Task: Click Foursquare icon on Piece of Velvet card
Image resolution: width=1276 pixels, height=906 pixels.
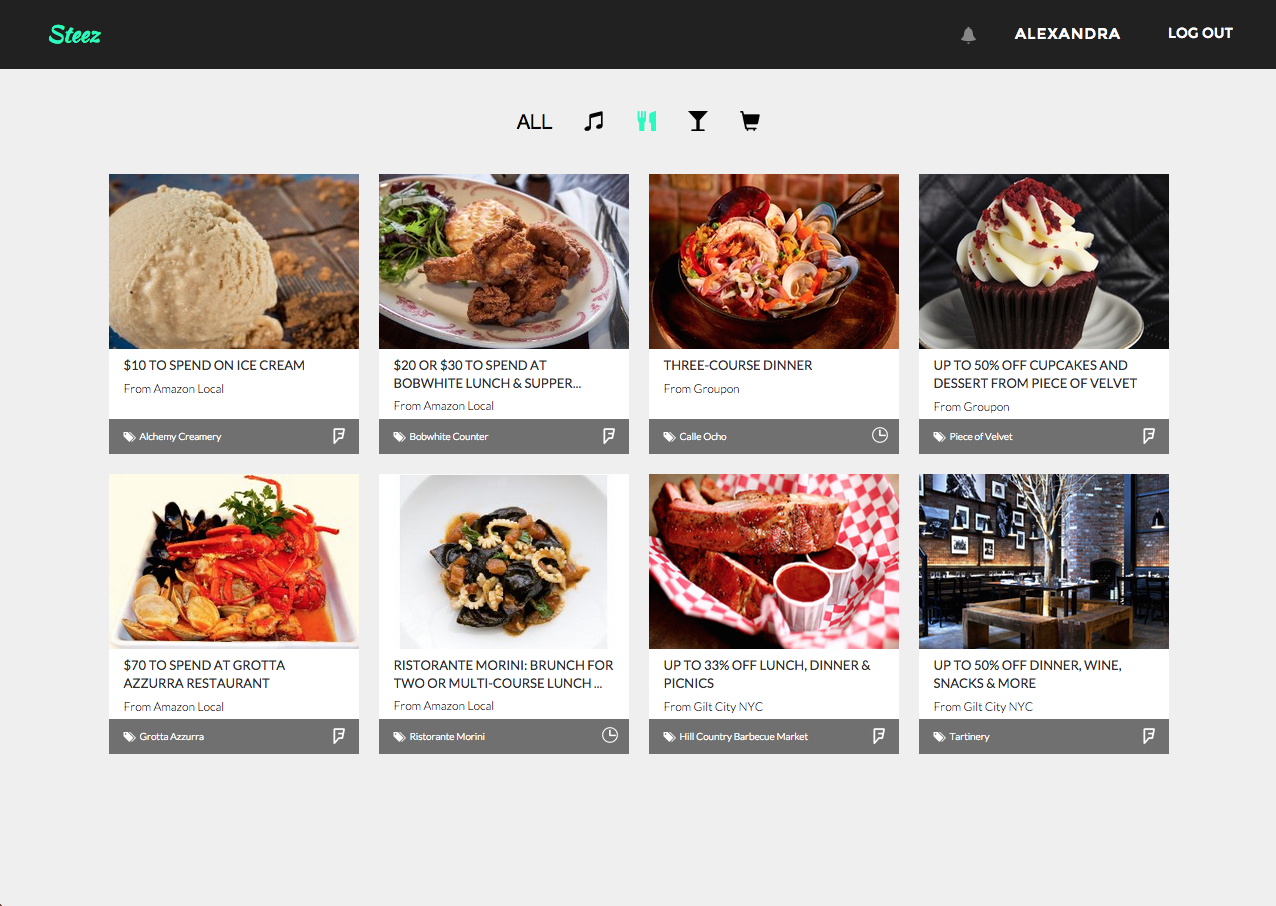Action: point(1149,436)
